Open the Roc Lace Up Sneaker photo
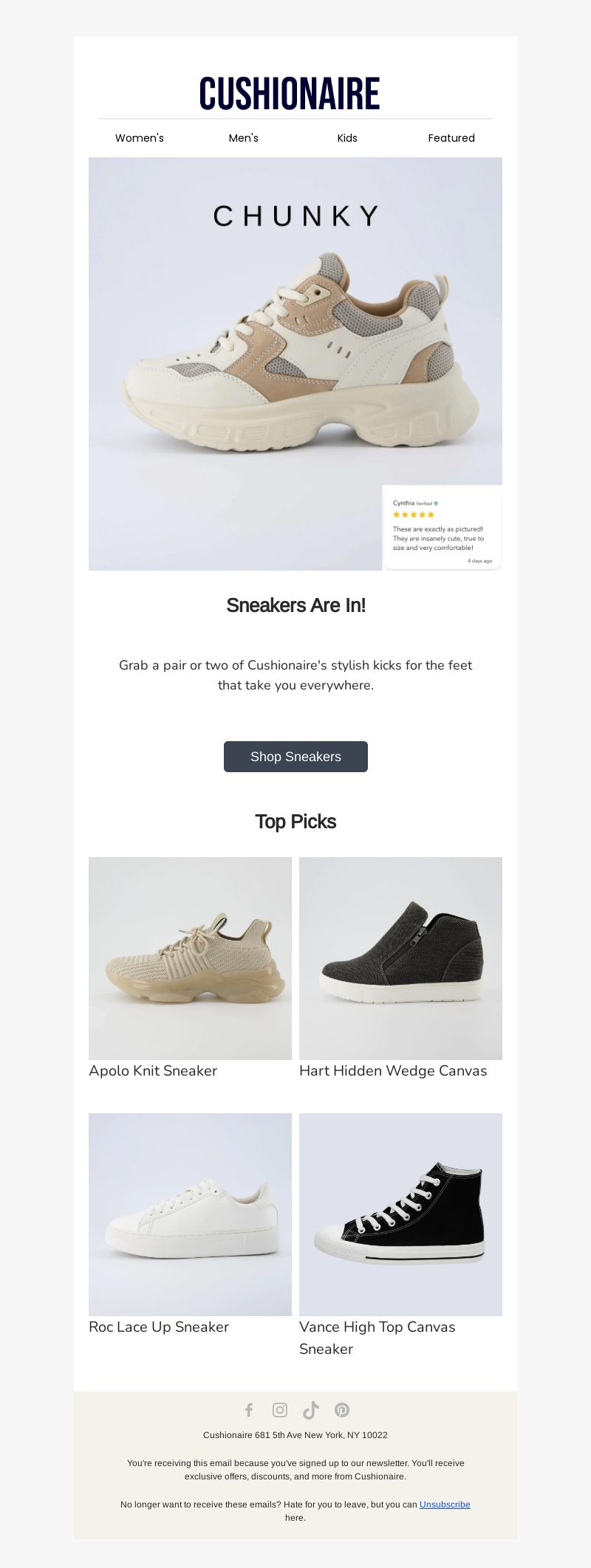Image resolution: width=591 pixels, height=1568 pixels. pyautogui.click(x=190, y=1214)
